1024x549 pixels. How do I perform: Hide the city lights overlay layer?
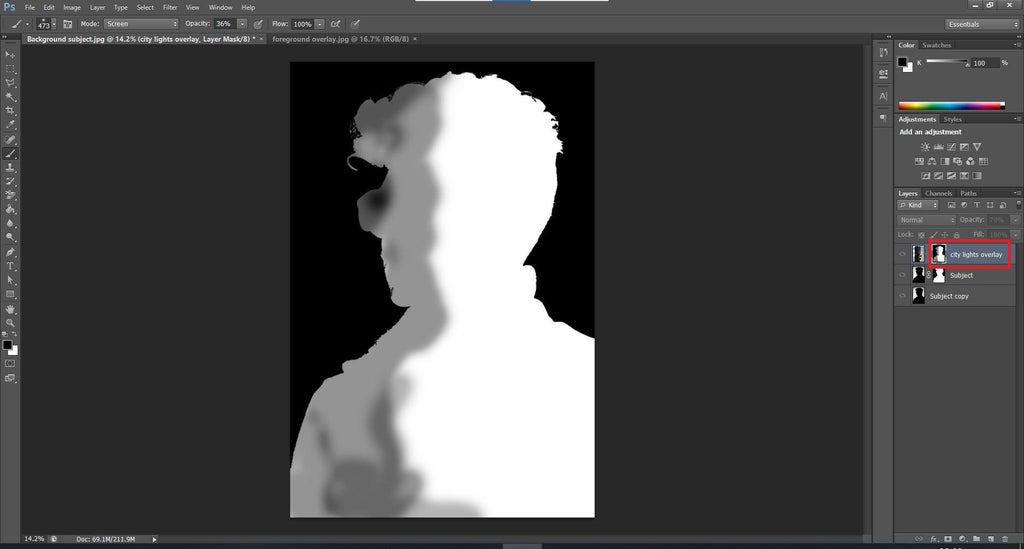click(903, 254)
